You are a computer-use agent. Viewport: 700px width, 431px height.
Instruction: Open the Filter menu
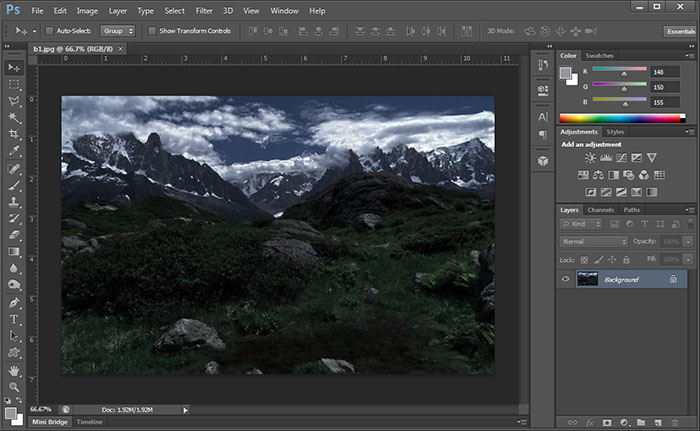click(204, 10)
